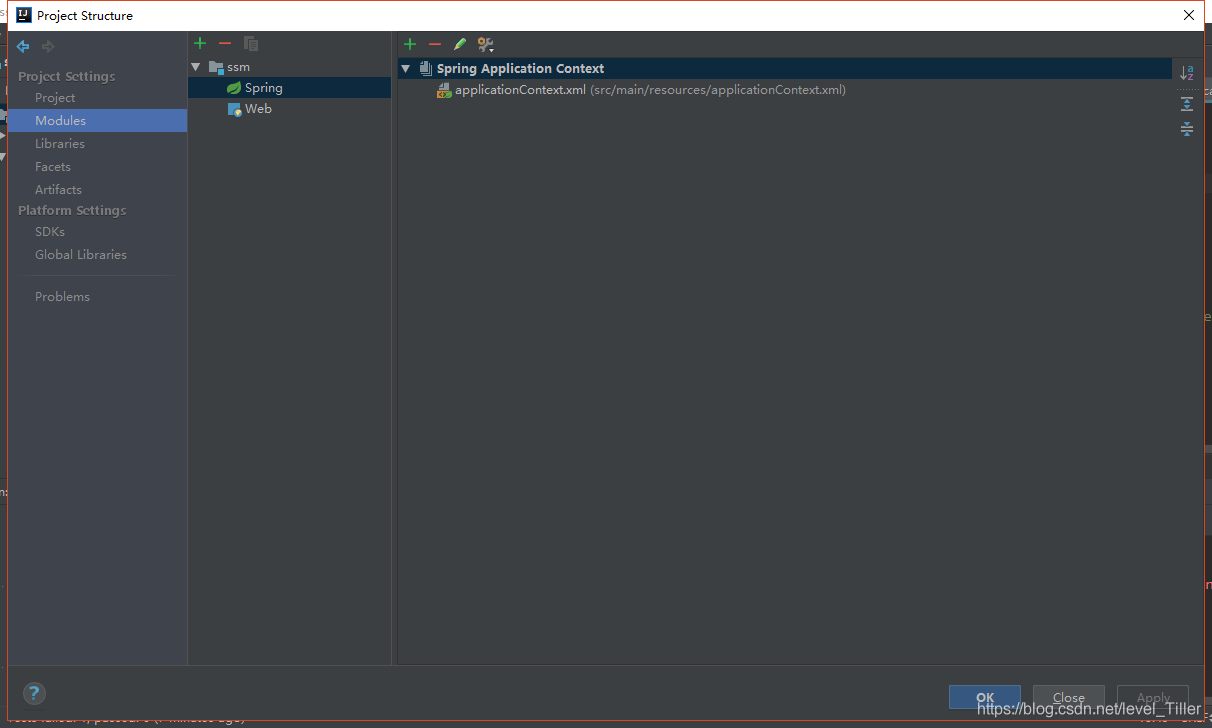This screenshot has height=728, width=1212.
Task: Click the Apply button
Action: [x=1153, y=698]
